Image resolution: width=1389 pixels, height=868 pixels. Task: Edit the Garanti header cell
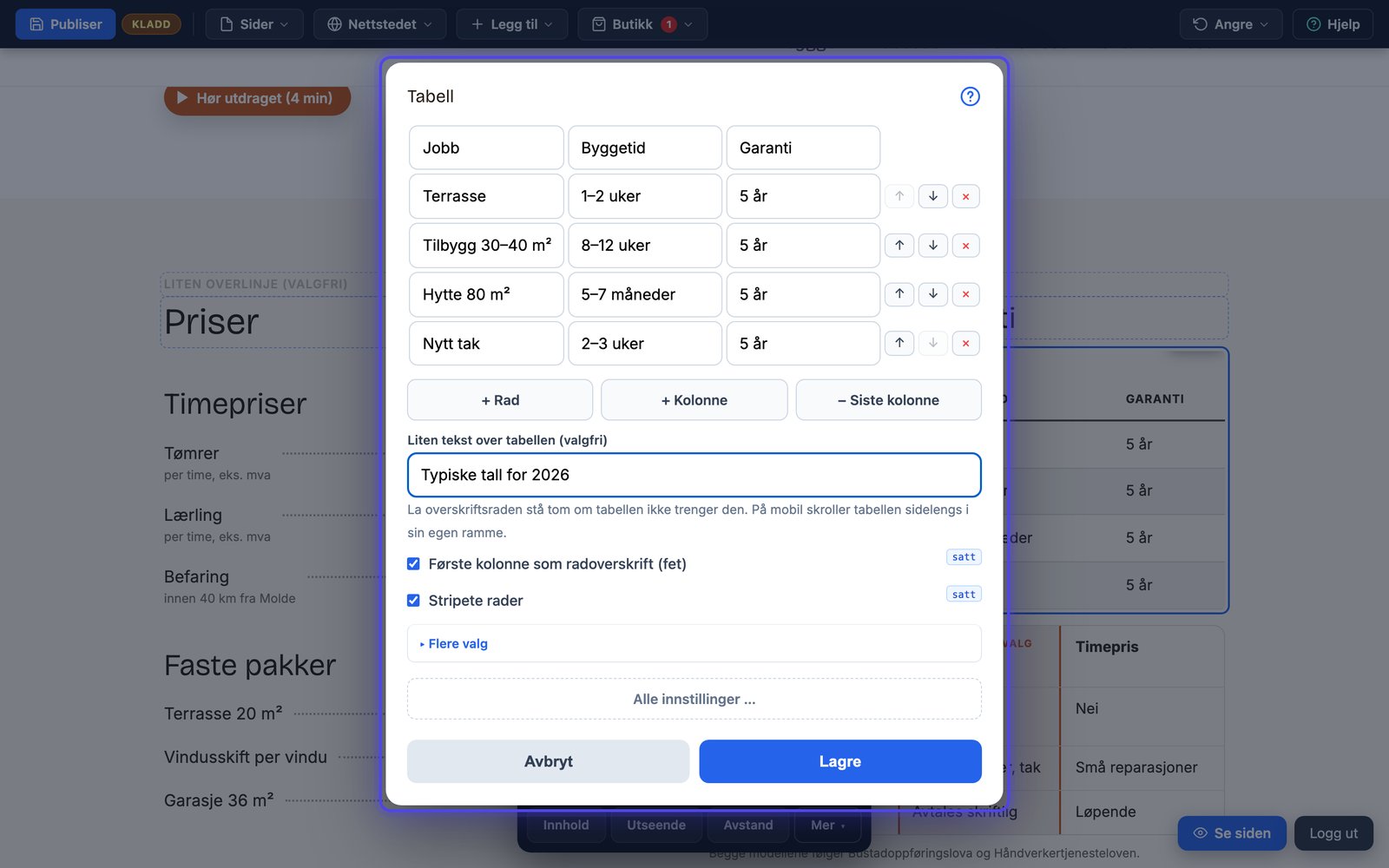[803, 148]
